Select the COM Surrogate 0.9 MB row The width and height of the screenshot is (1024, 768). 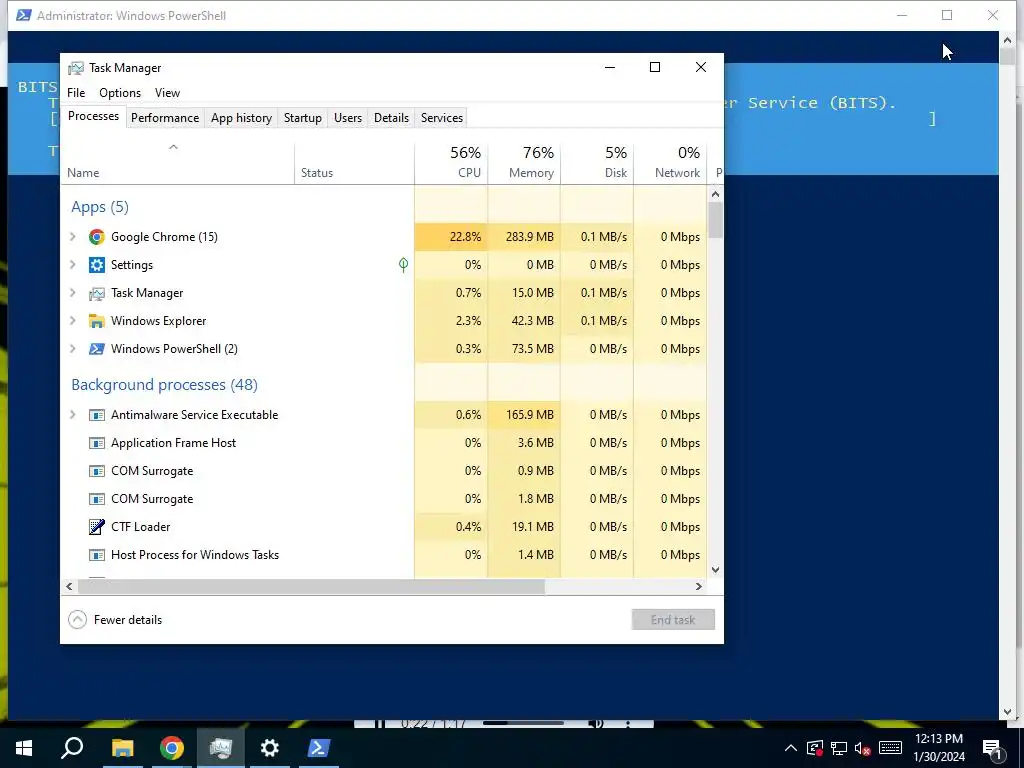(384, 471)
